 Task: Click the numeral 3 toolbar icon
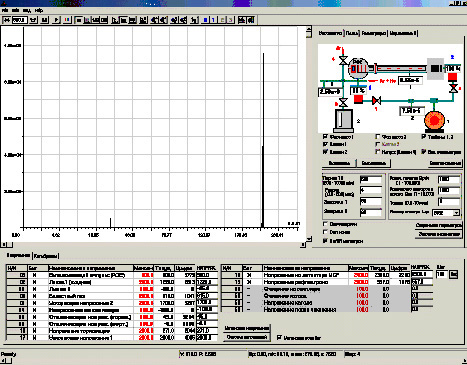230,20
